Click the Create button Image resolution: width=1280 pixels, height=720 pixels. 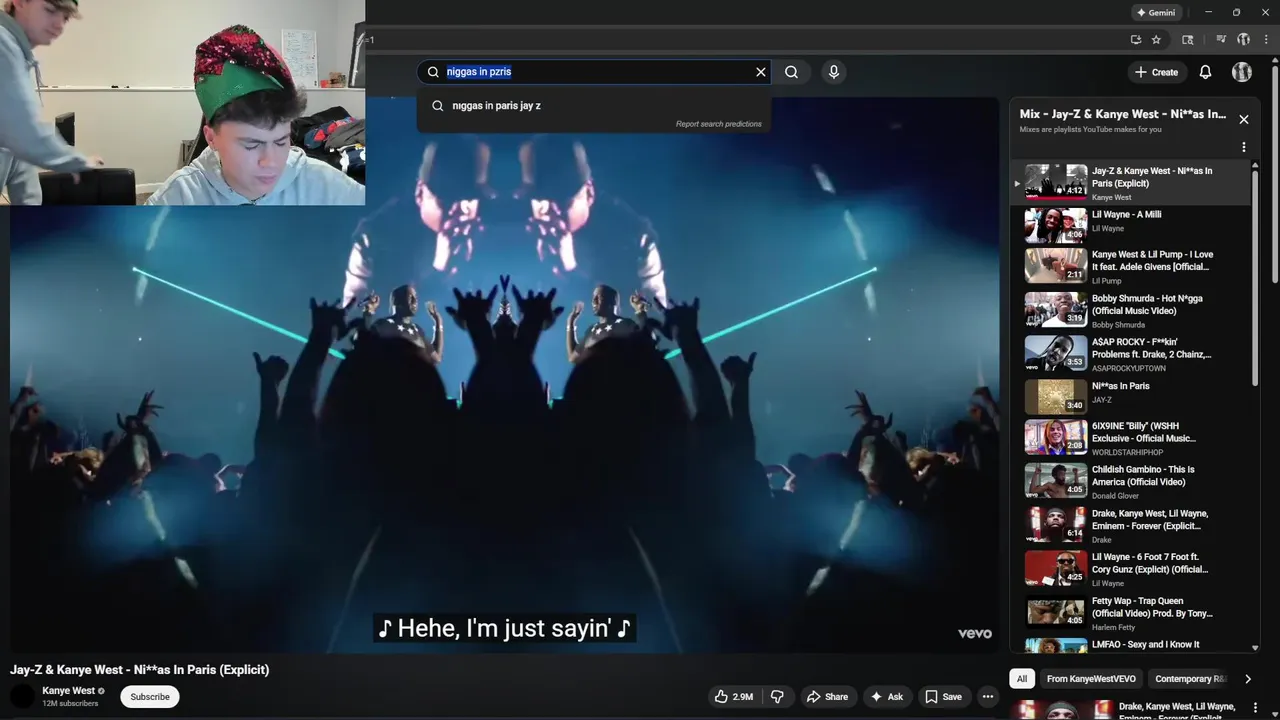[x=1156, y=72]
